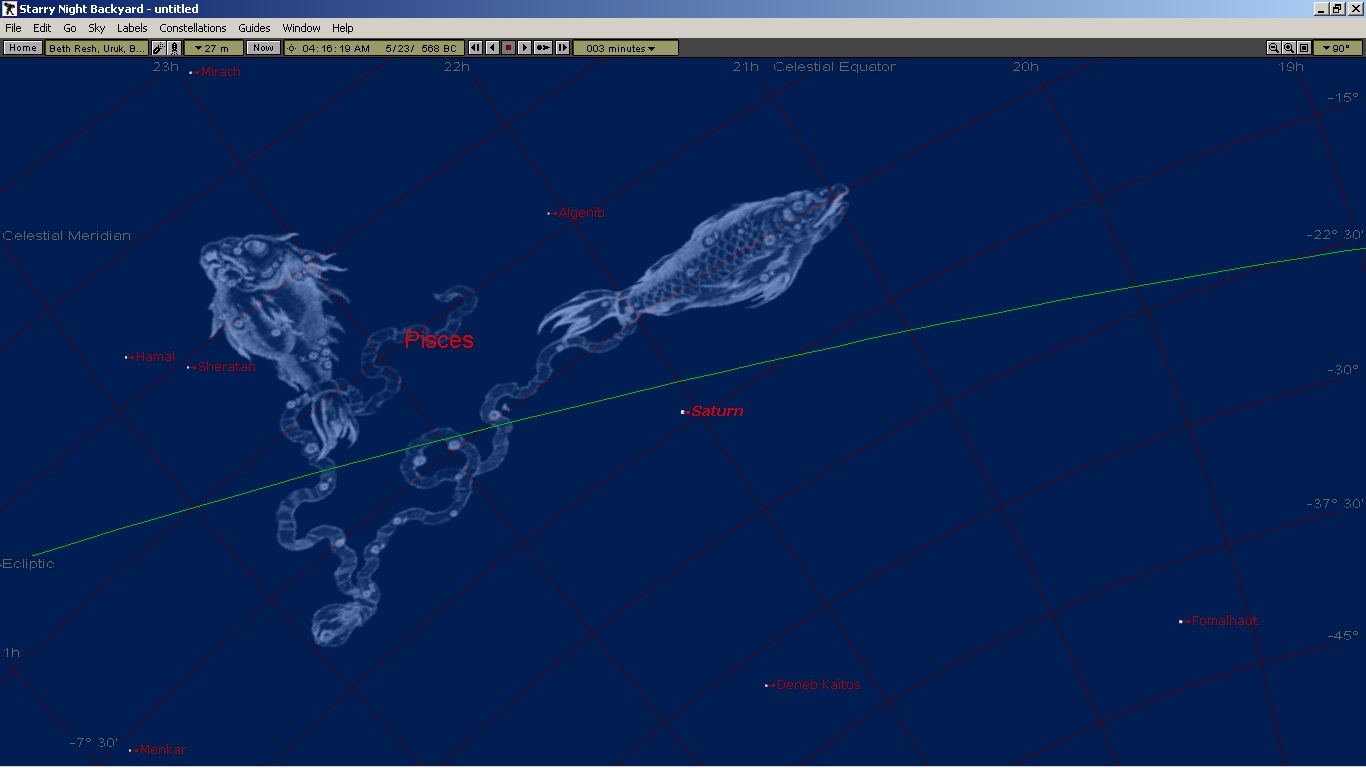The image size is (1366, 768).
Task: Click the -15° declination label
Action: click(x=1342, y=98)
